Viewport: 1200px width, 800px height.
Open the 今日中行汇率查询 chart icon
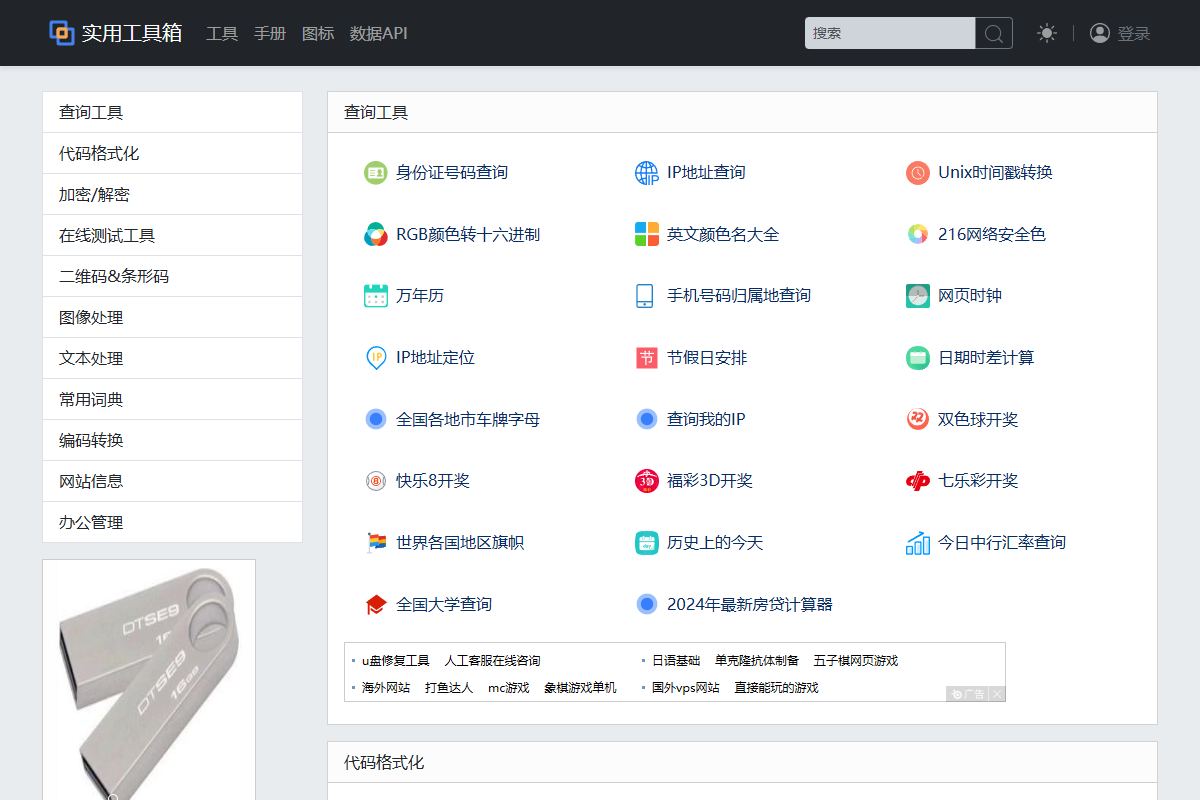[x=917, y=542]
